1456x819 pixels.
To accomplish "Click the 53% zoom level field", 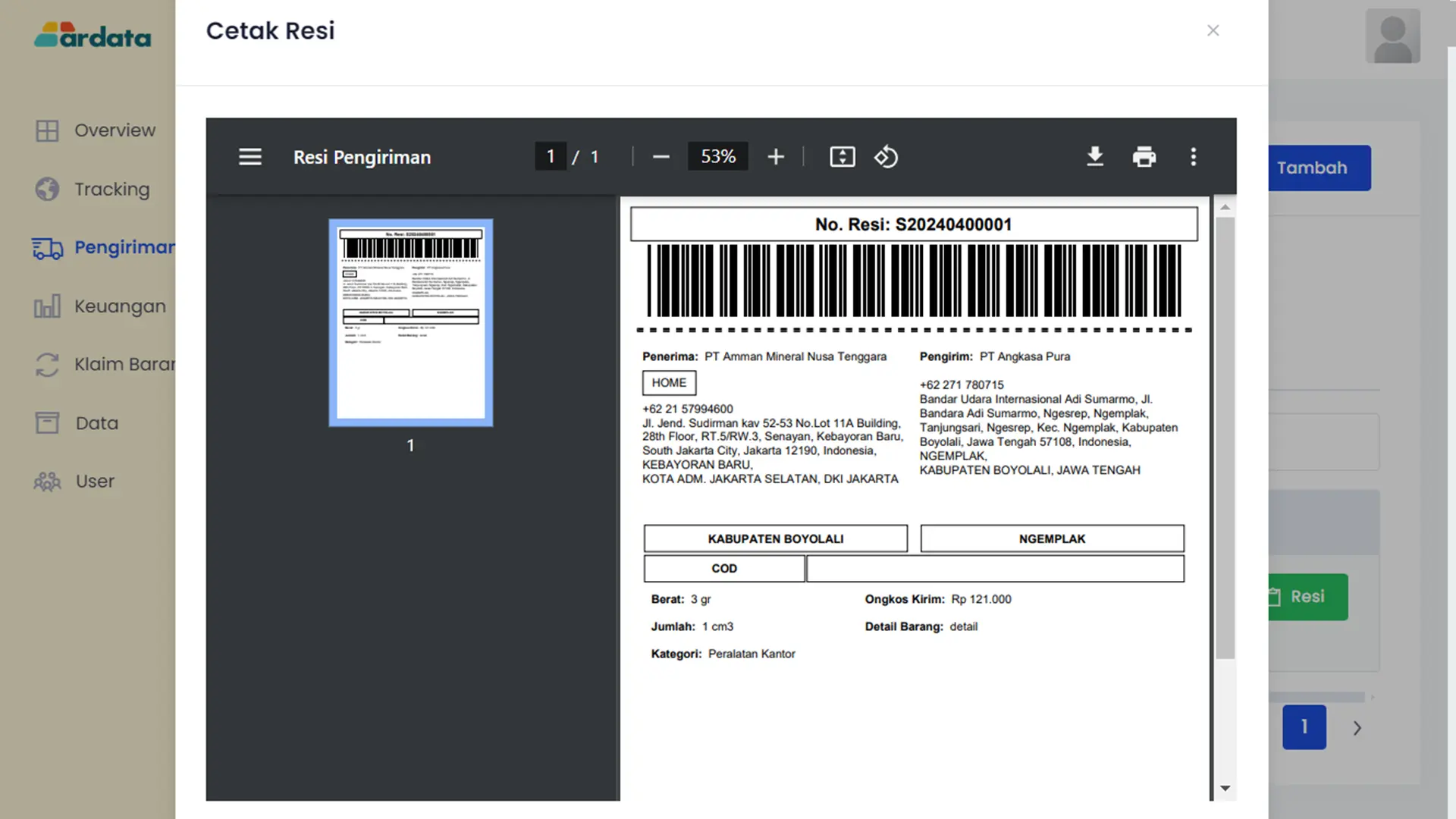I will (x=717, y=157).
